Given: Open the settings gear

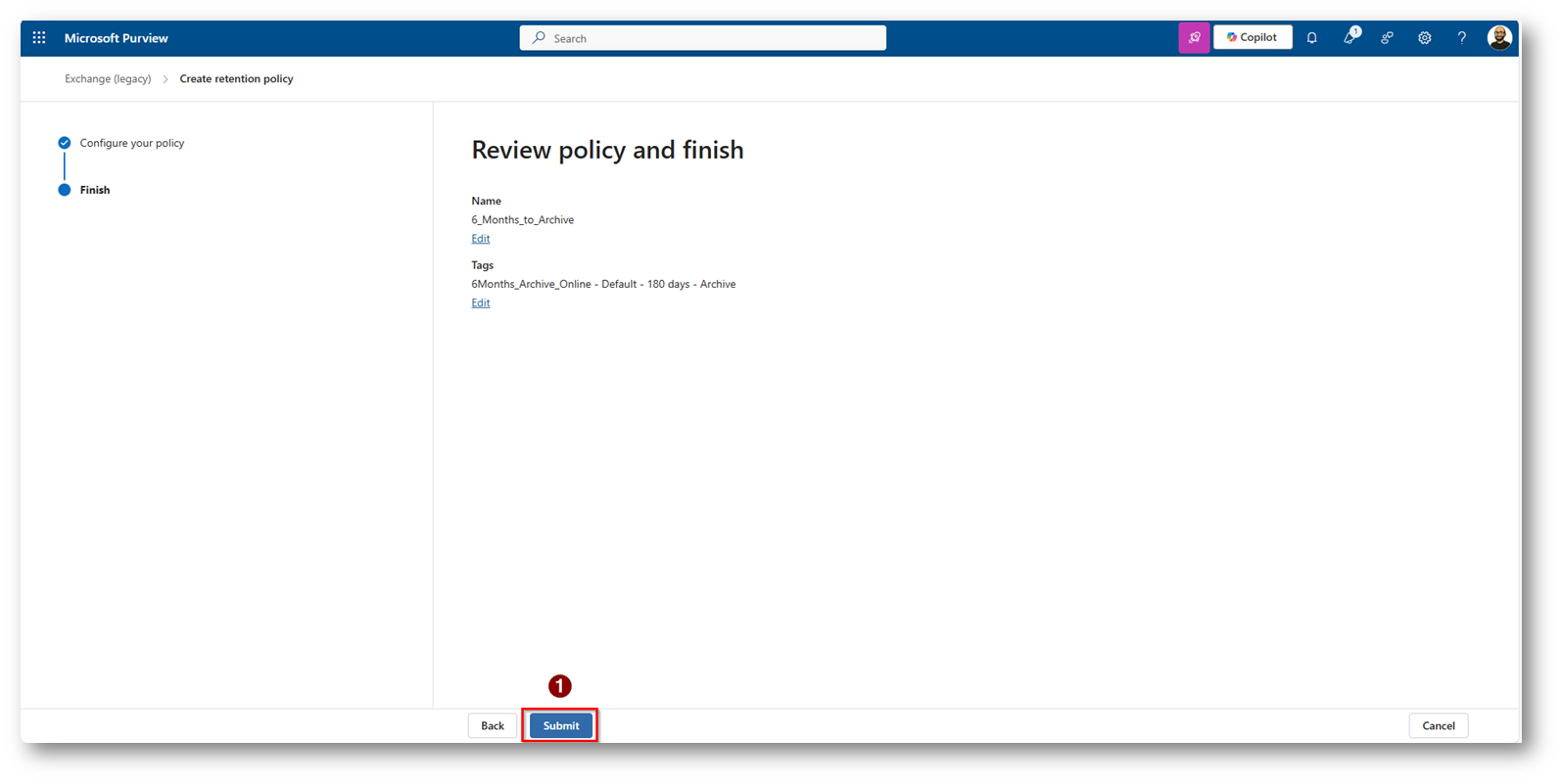Looking at the screenshot, I should tap(1425, 38).
